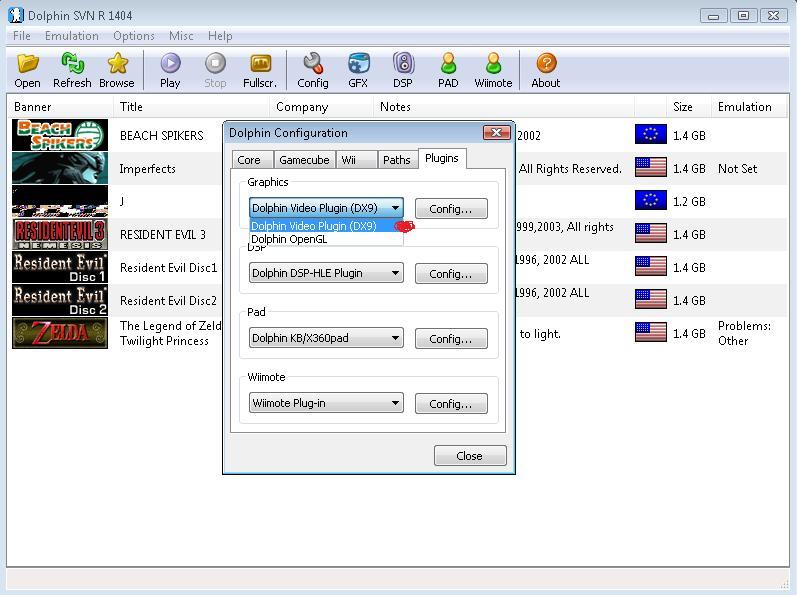
Task: Open the Options menu
Action: 134,36
